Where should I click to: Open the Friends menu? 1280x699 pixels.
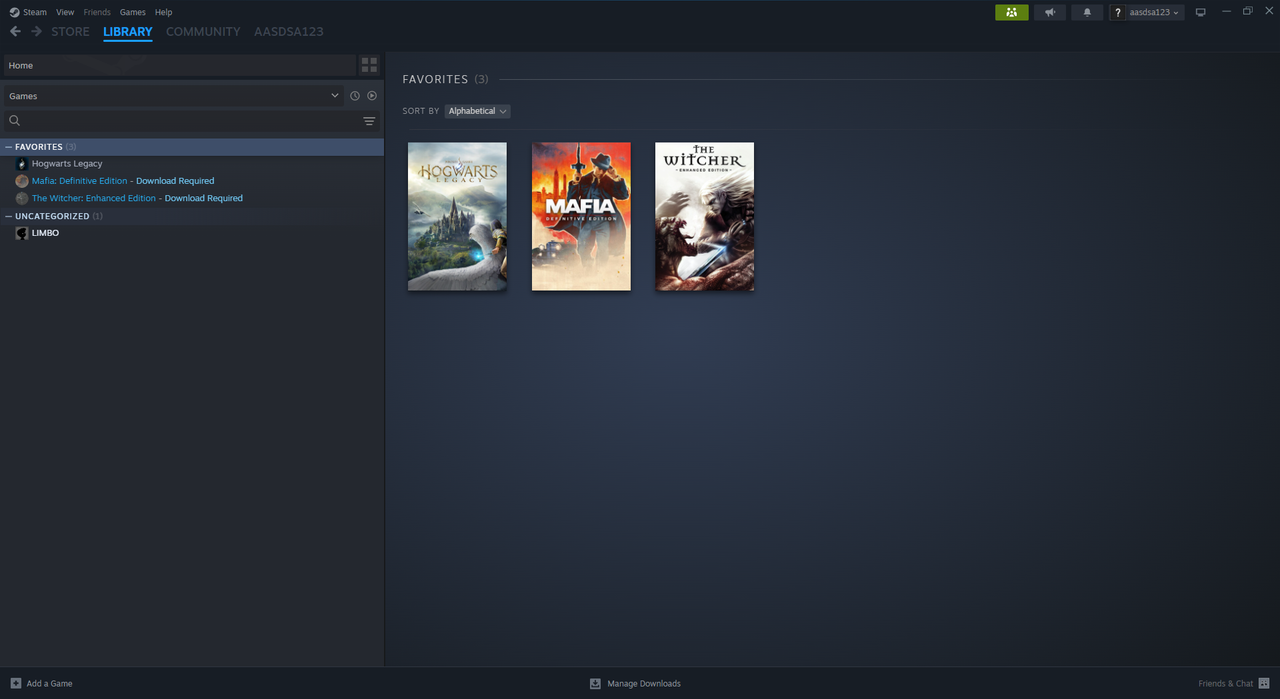[97, 12]
